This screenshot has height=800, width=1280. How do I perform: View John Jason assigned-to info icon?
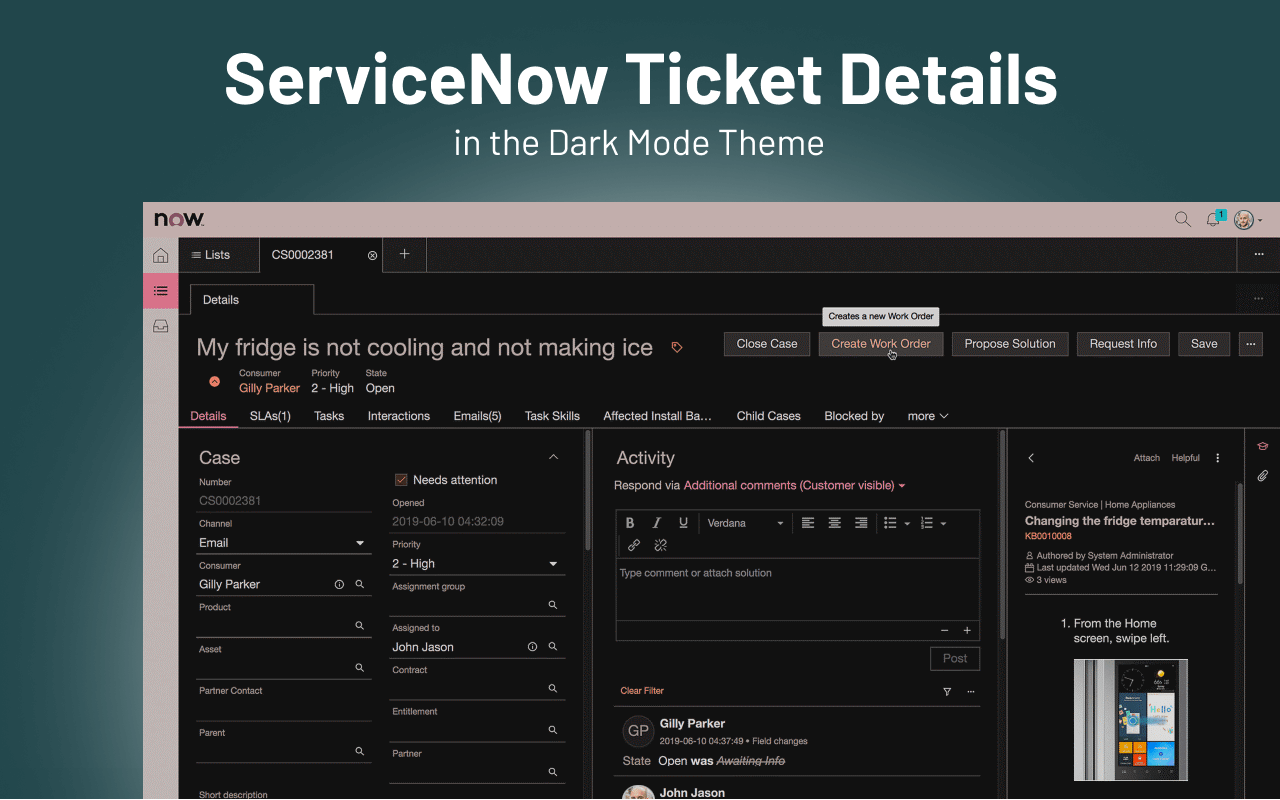(x=532, y=647)
